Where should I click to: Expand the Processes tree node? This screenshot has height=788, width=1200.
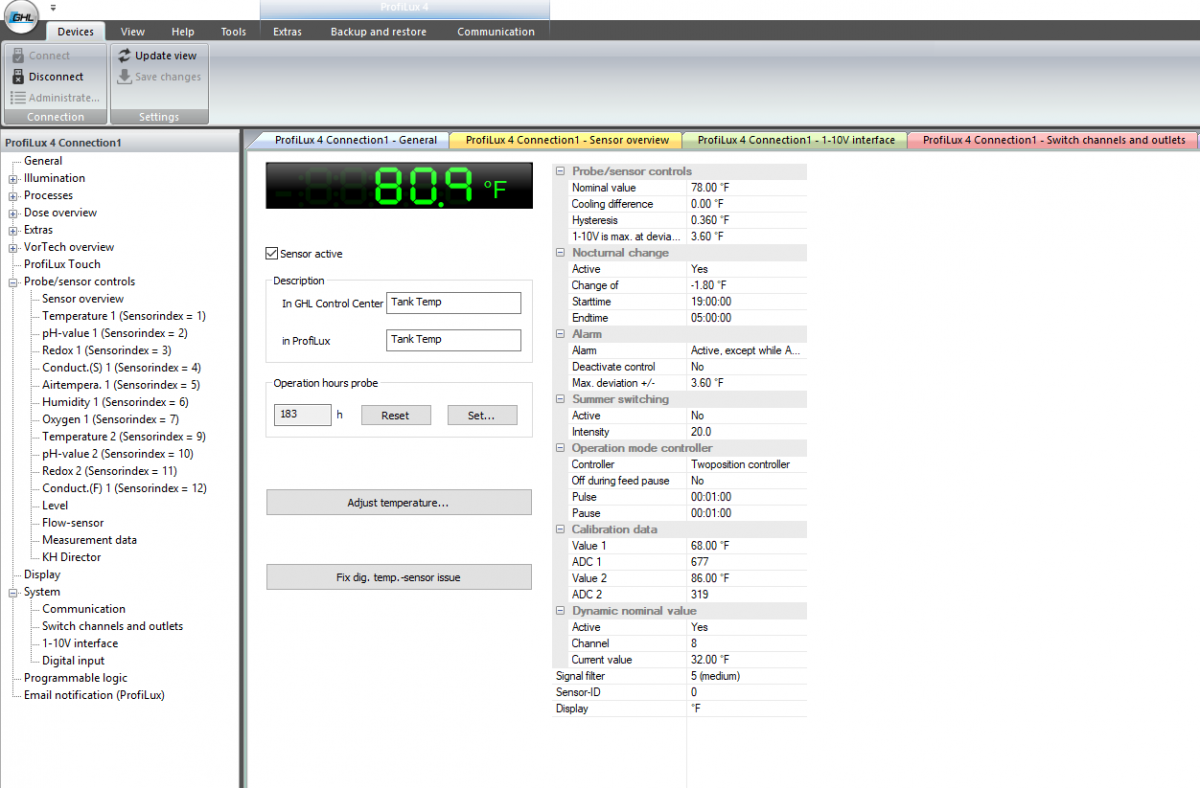pos(14,196)
